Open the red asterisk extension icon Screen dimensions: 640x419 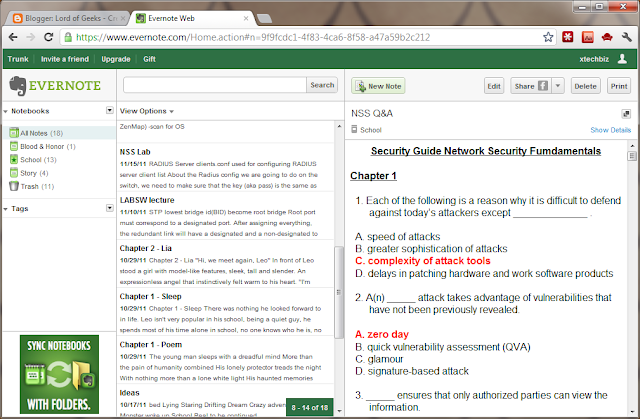567,37
